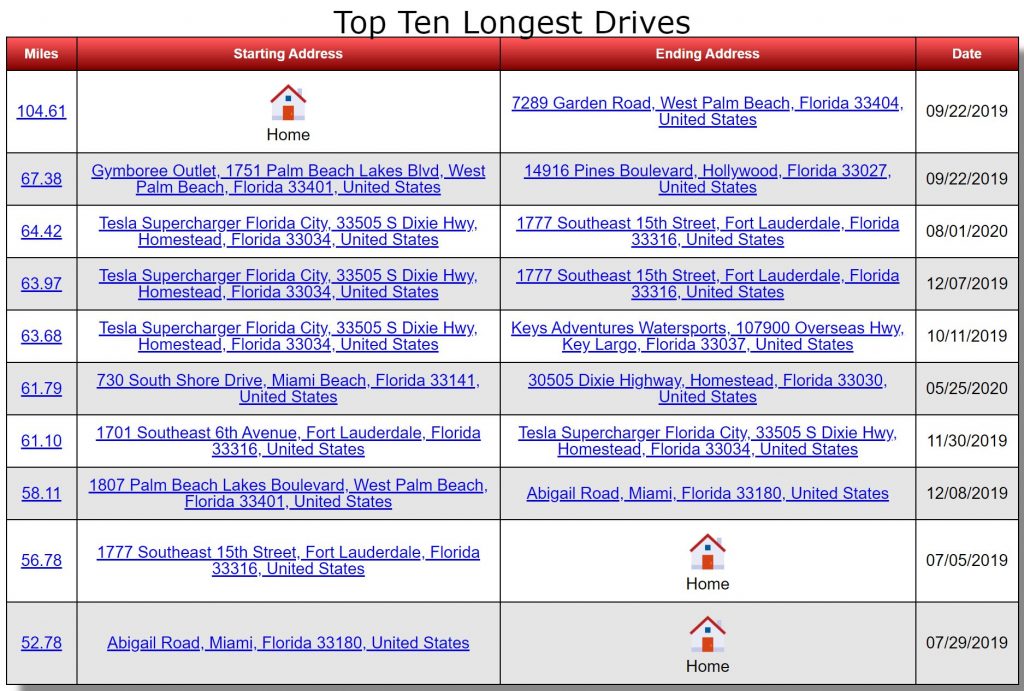Click the Home icon in the 52.78 miles row
The width and height of the screenshot is (1024, 691).
click(707, 635)
